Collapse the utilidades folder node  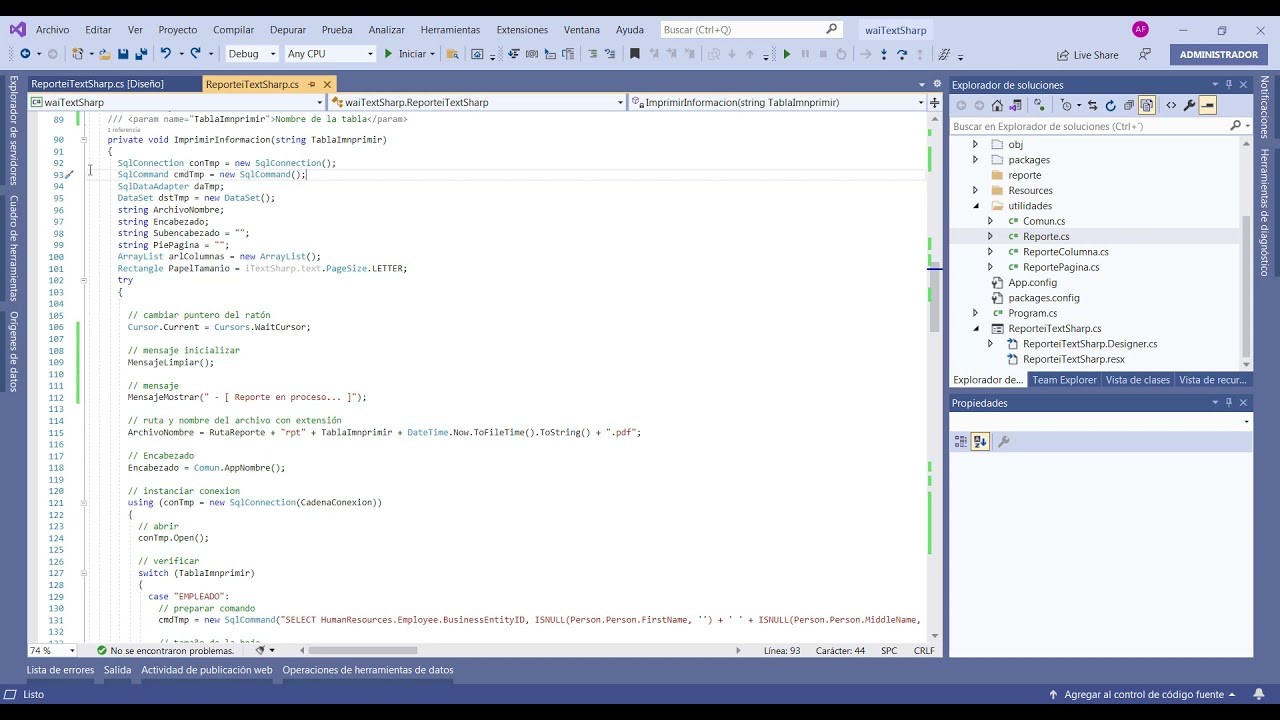(x=976, y=206)
